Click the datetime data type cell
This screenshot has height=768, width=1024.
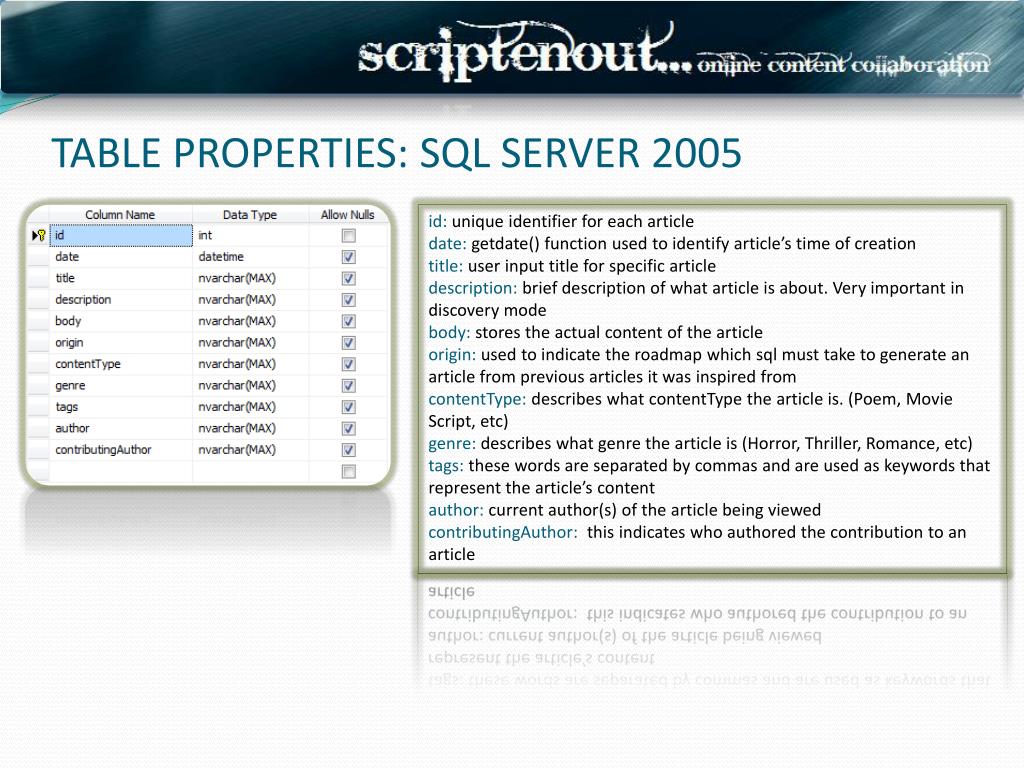(x=251, y=257)
